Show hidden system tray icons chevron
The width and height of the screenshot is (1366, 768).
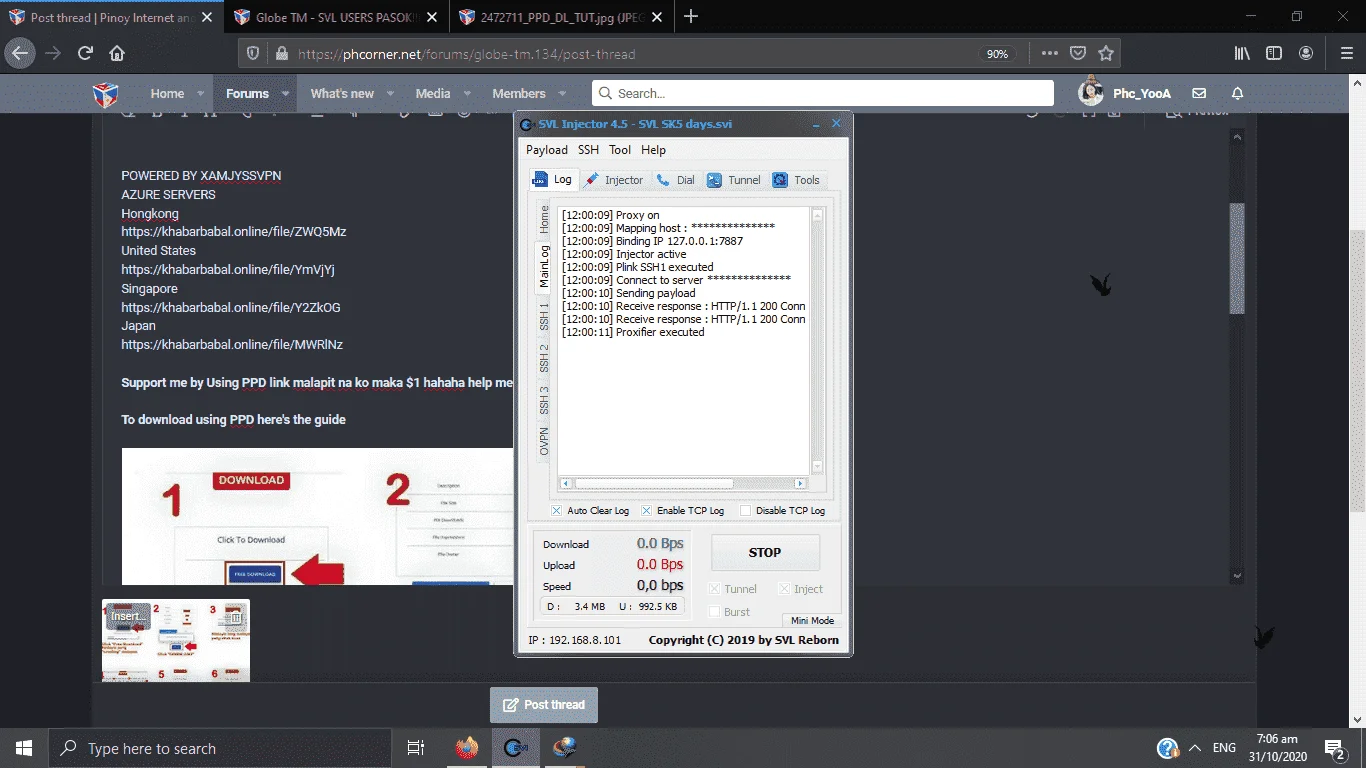[x=1195, y=748]
